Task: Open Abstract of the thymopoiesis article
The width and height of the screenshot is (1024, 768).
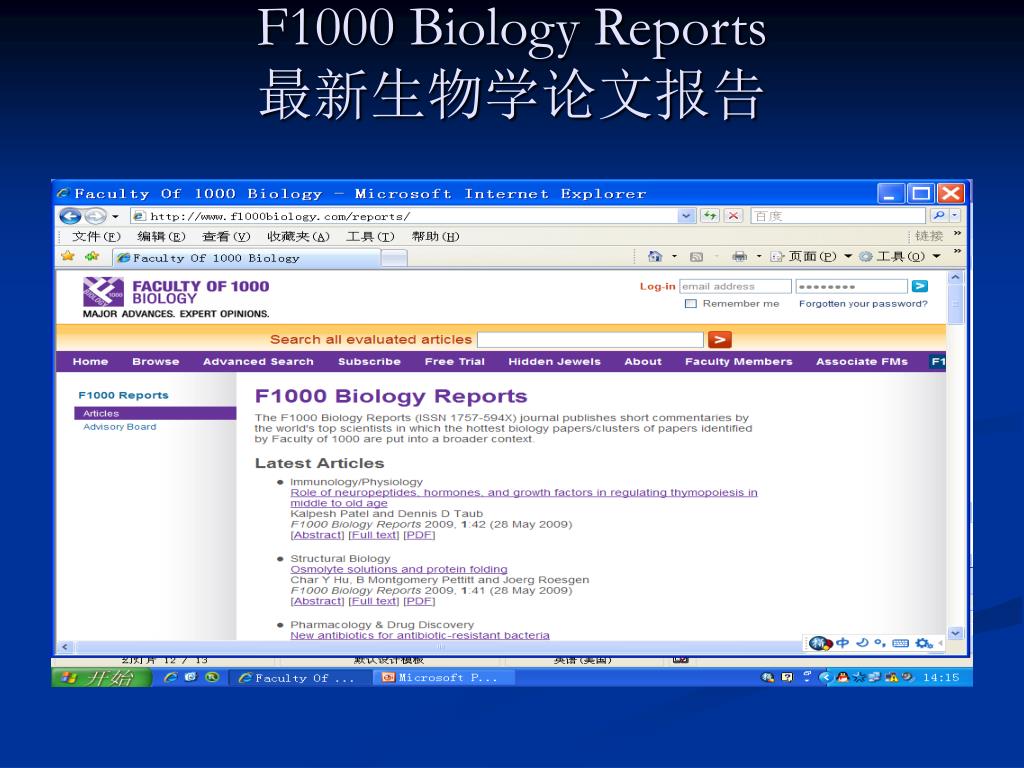Action: click(x=317, y=535)
